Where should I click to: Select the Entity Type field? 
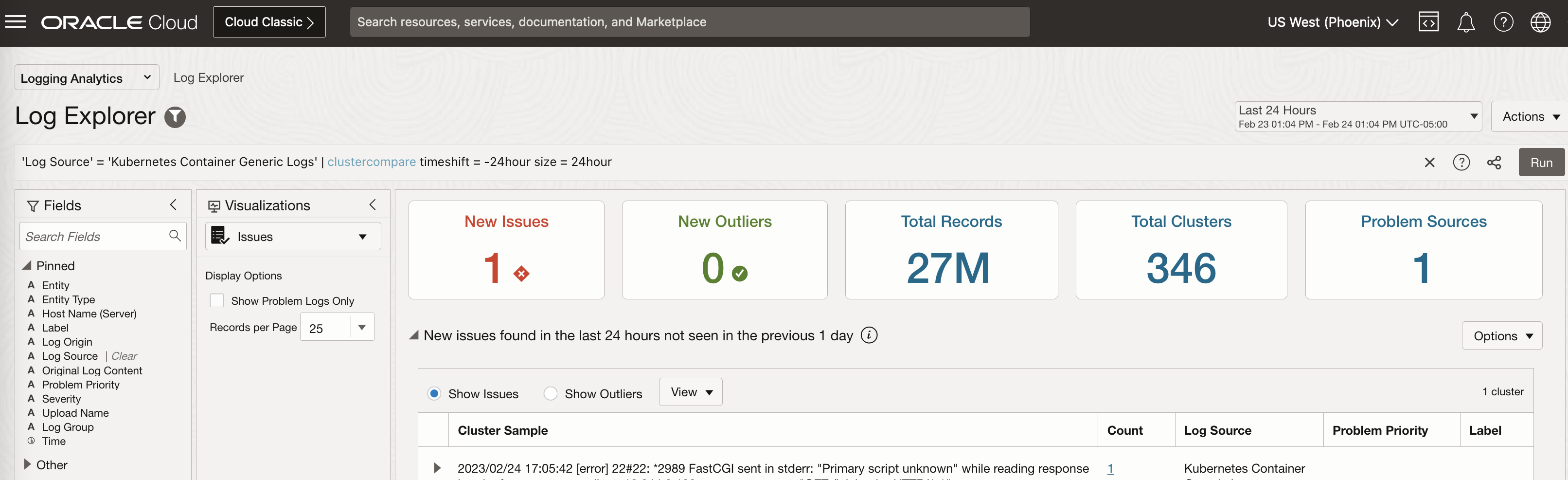(68, 299)
